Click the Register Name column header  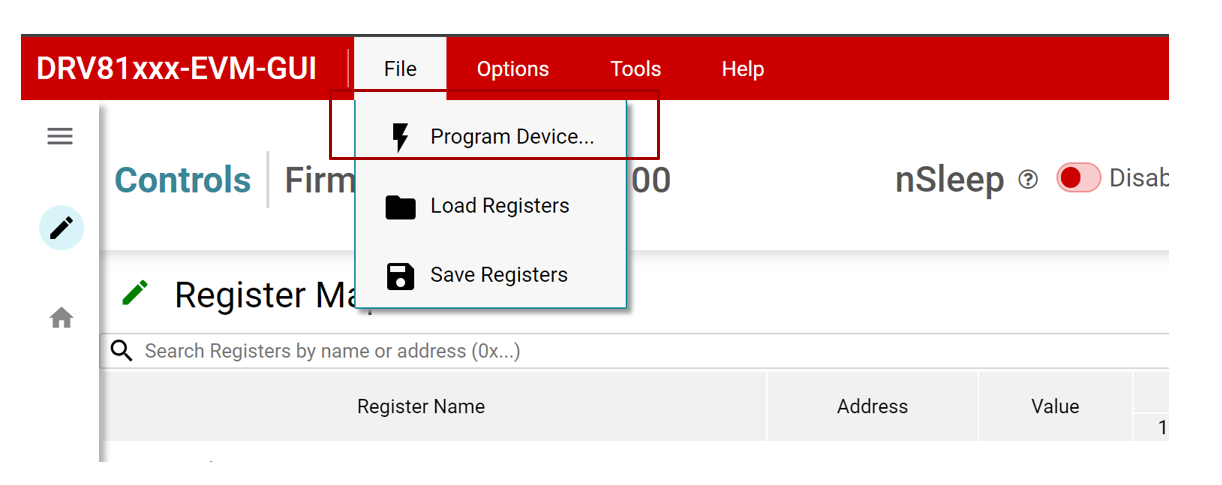click(x=421, y=407)
